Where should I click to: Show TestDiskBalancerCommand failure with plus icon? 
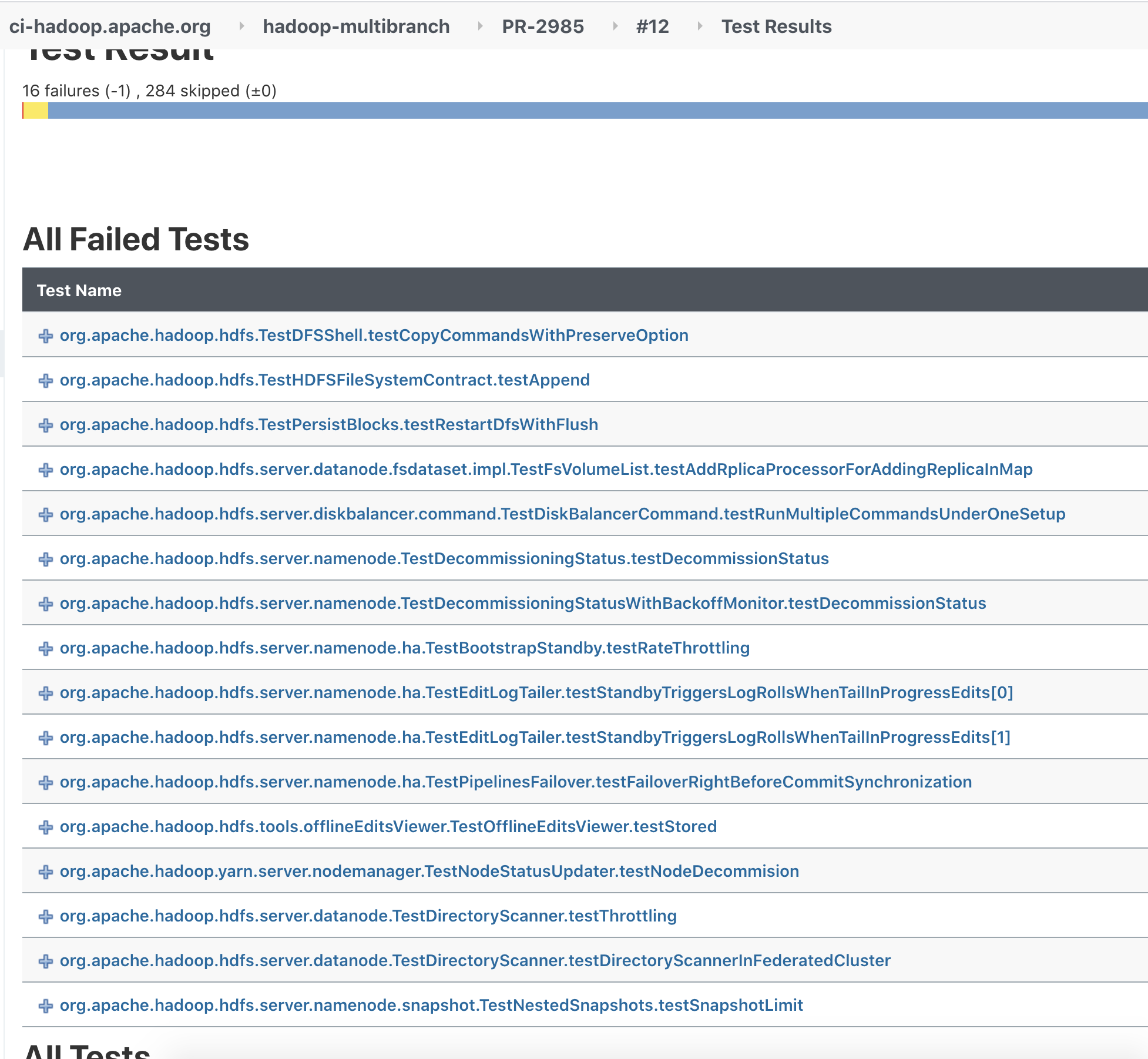46,514
